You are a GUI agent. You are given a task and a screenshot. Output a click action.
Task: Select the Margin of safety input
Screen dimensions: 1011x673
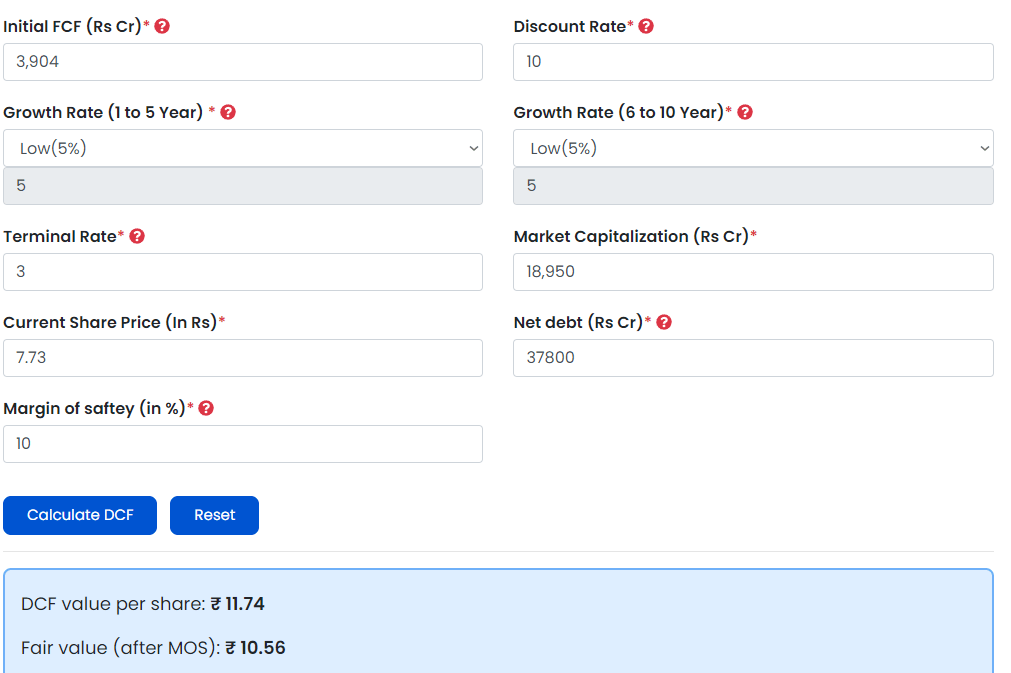243,444
